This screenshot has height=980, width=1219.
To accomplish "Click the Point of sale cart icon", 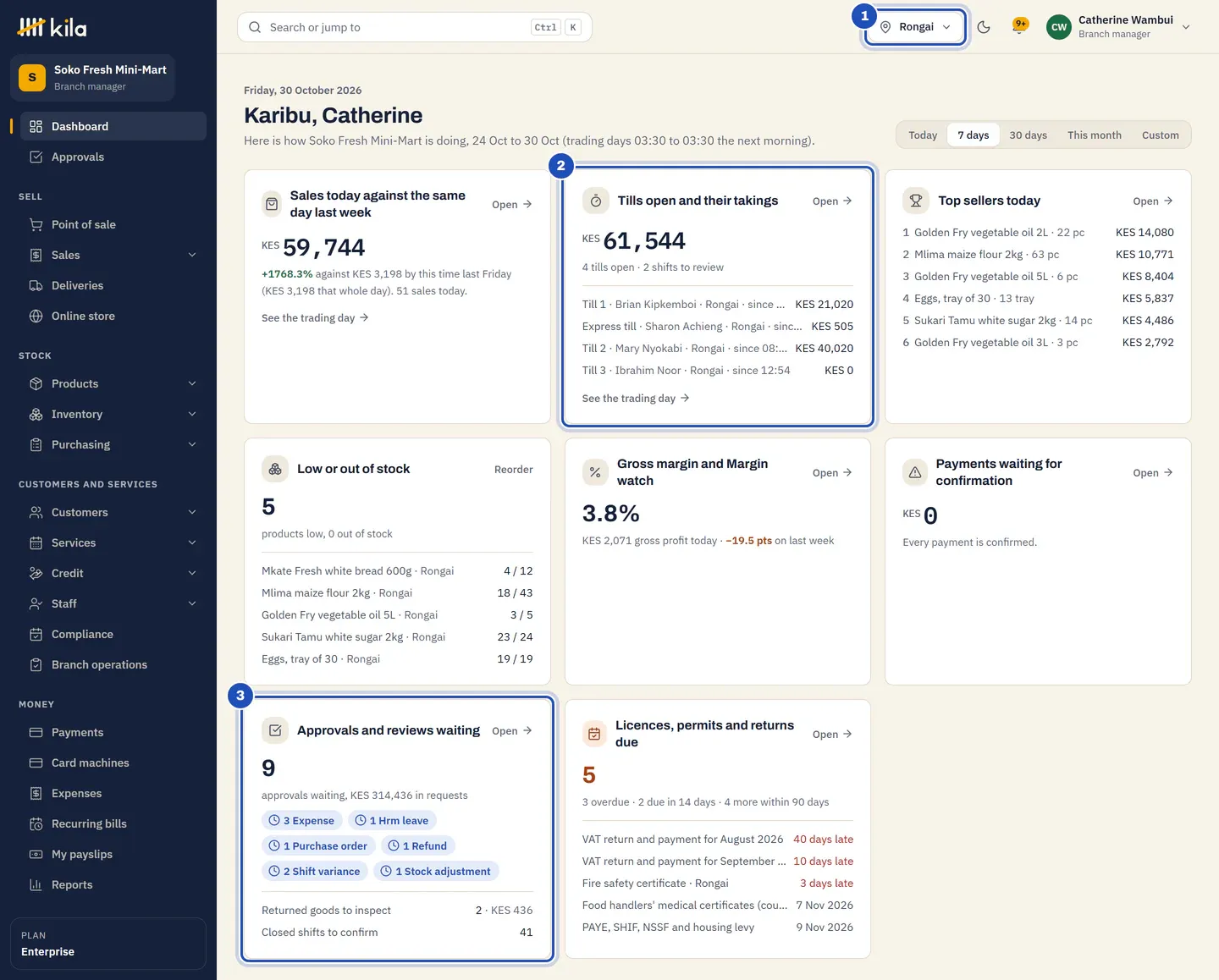I will point(36,224).
